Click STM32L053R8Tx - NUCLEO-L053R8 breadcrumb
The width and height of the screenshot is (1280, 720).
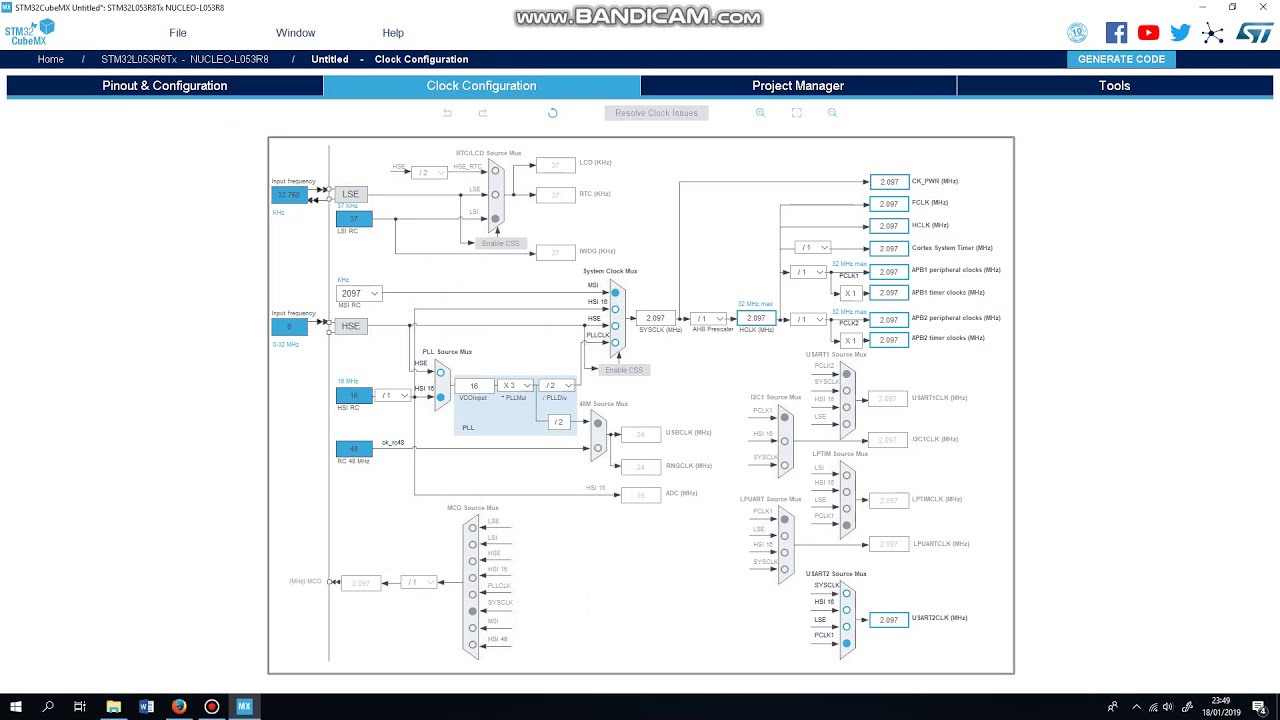tap(185, 59)
